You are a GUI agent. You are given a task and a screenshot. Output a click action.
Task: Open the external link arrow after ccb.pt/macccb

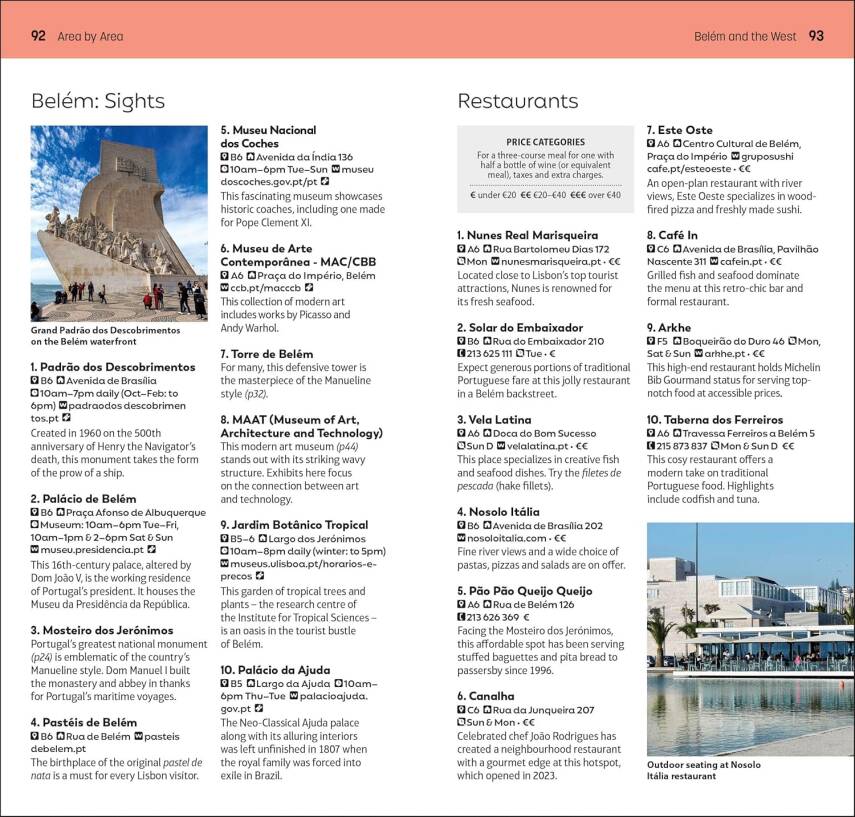tap(308, 287)
